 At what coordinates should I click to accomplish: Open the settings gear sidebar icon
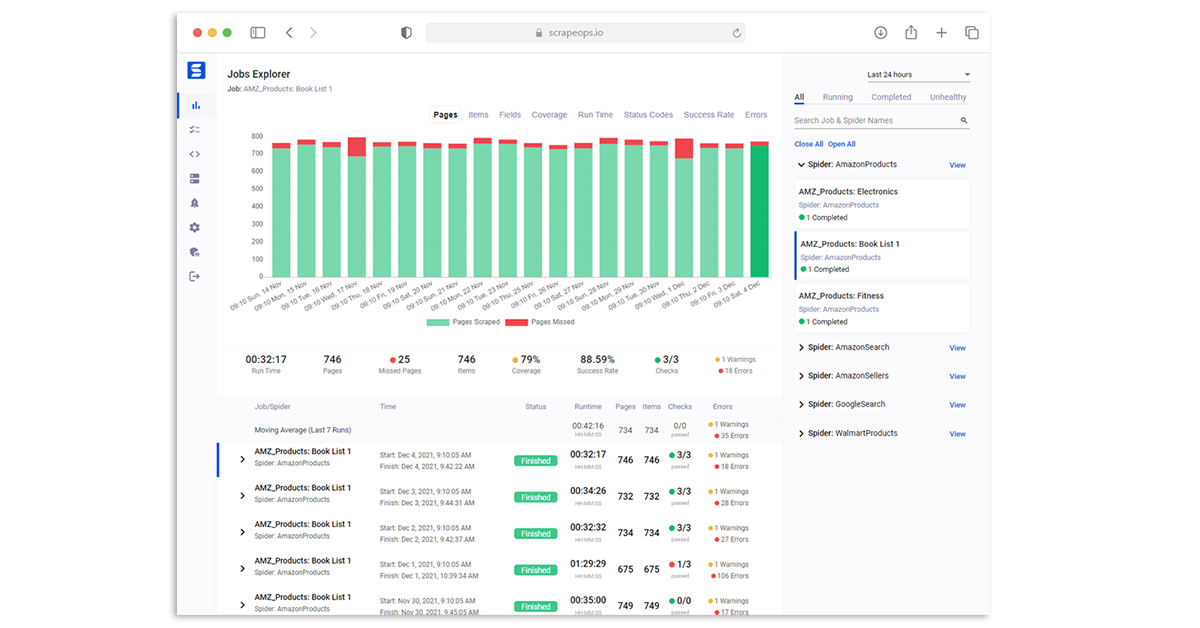[195, 228]
